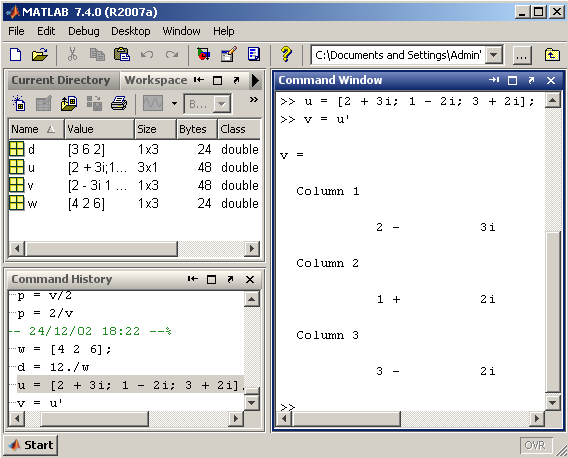This screenshot has width=568, height=458.
Task: Open the stack 'B...' combo box
Action: pyautogui.click(x=207, y=104)
